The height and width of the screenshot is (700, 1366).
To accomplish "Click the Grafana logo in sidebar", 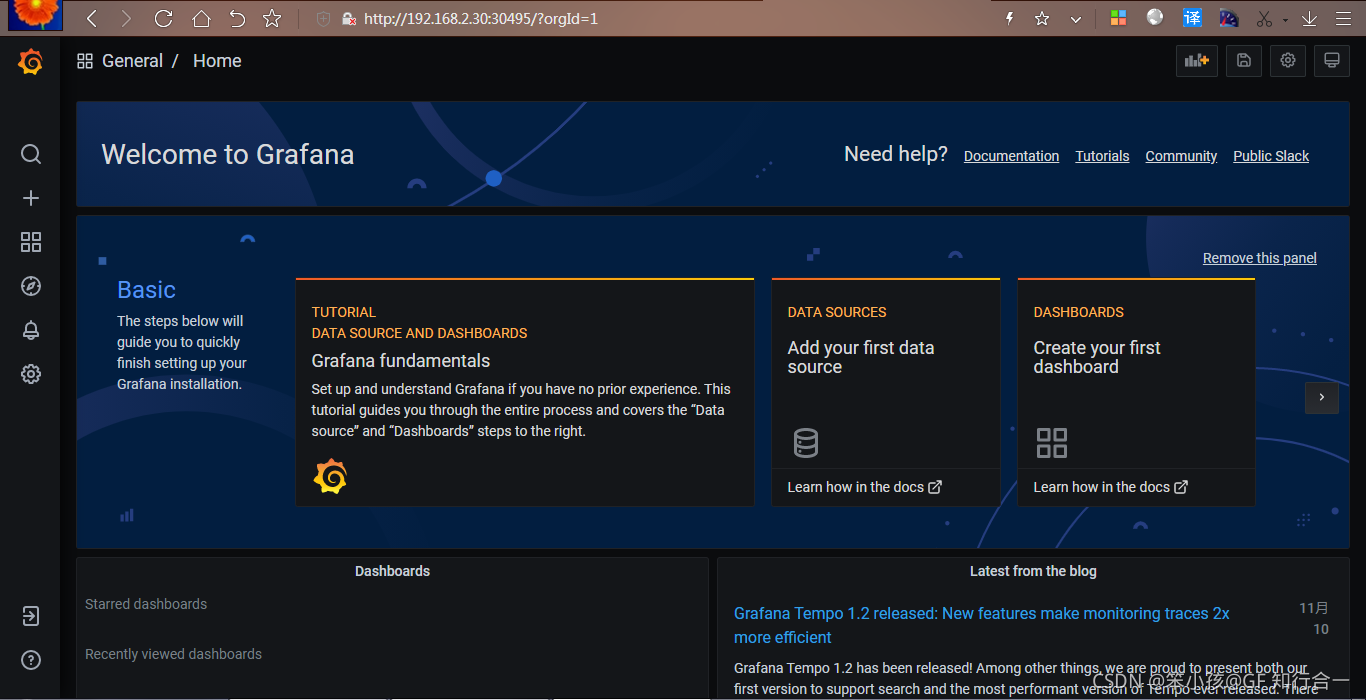I will 30,62.
